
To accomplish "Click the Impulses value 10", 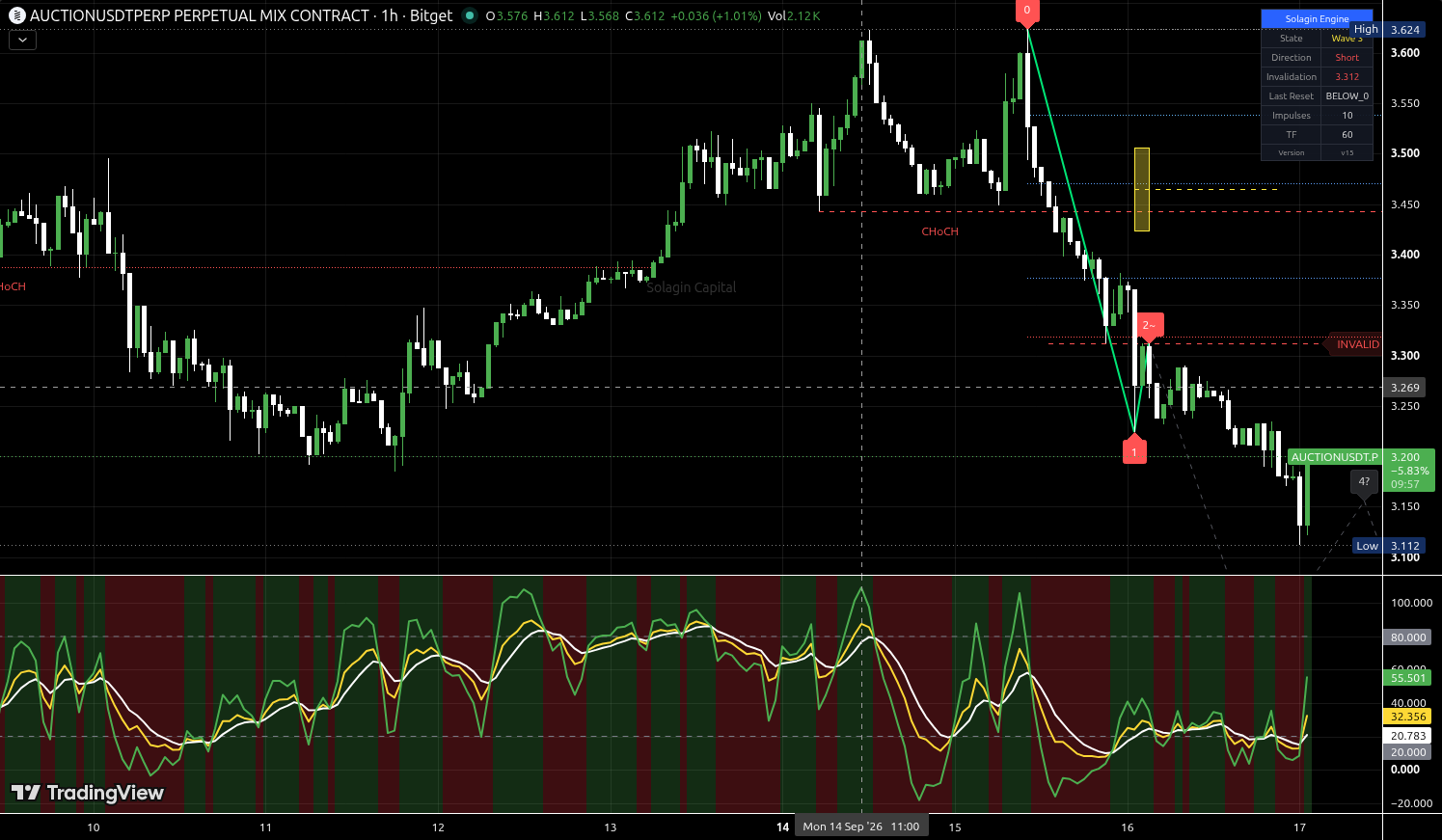I will point(1347,116).
